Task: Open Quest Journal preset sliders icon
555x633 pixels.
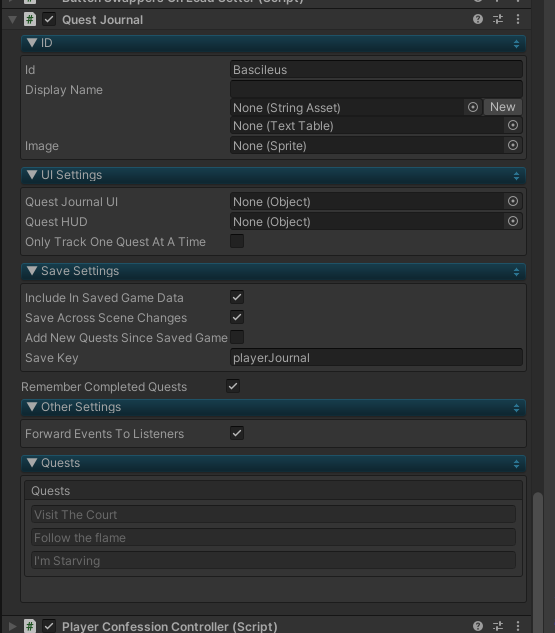Action: [498, 19]
